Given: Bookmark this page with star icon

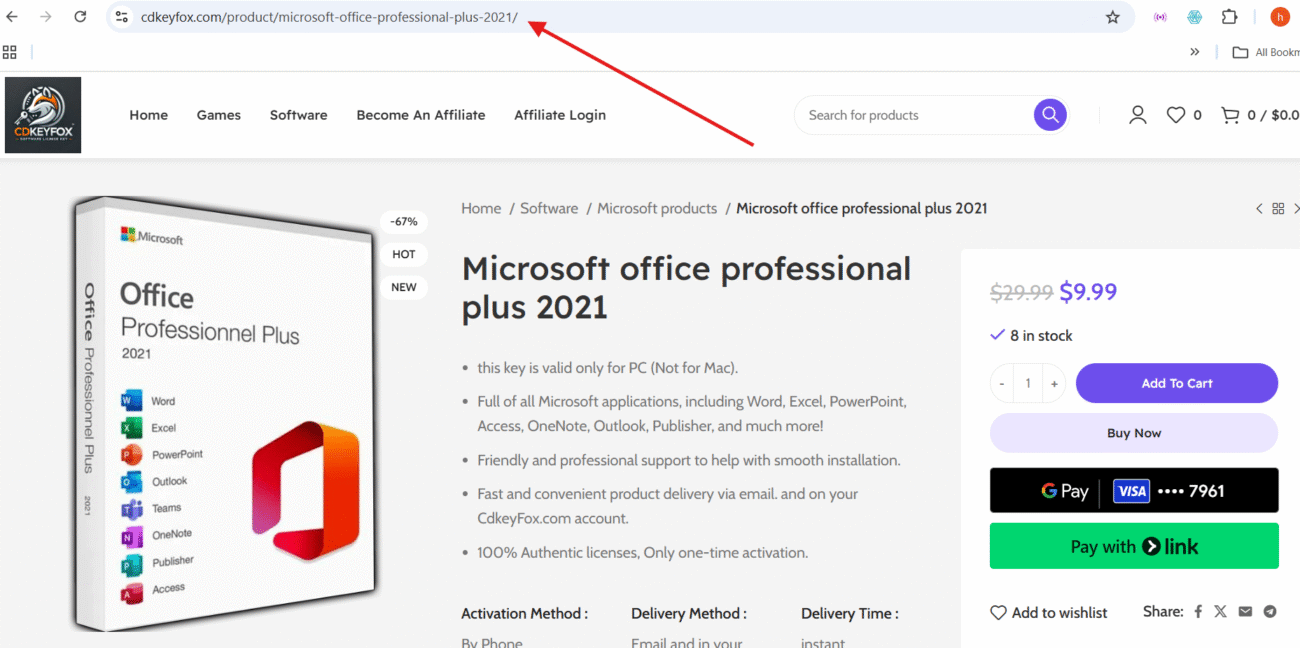Looking at the screenshot, I should pyautogui.click(x=1112, y=17).
